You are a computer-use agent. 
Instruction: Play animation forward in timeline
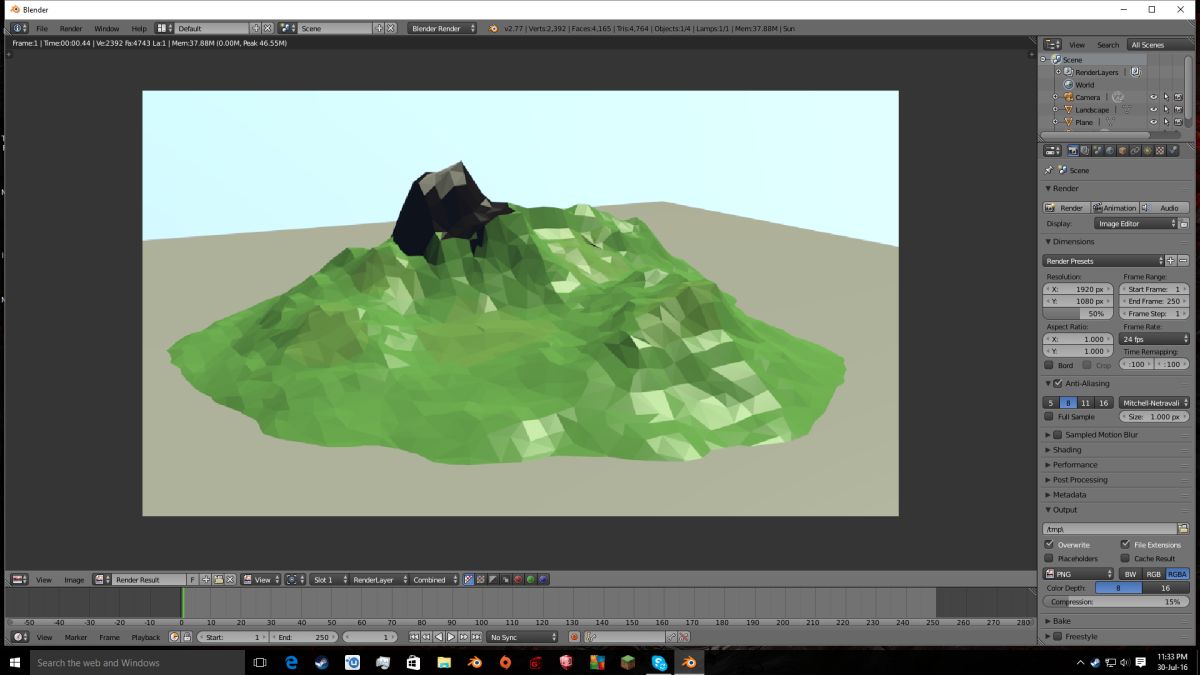pyautogui.click(x=451, y=637)
